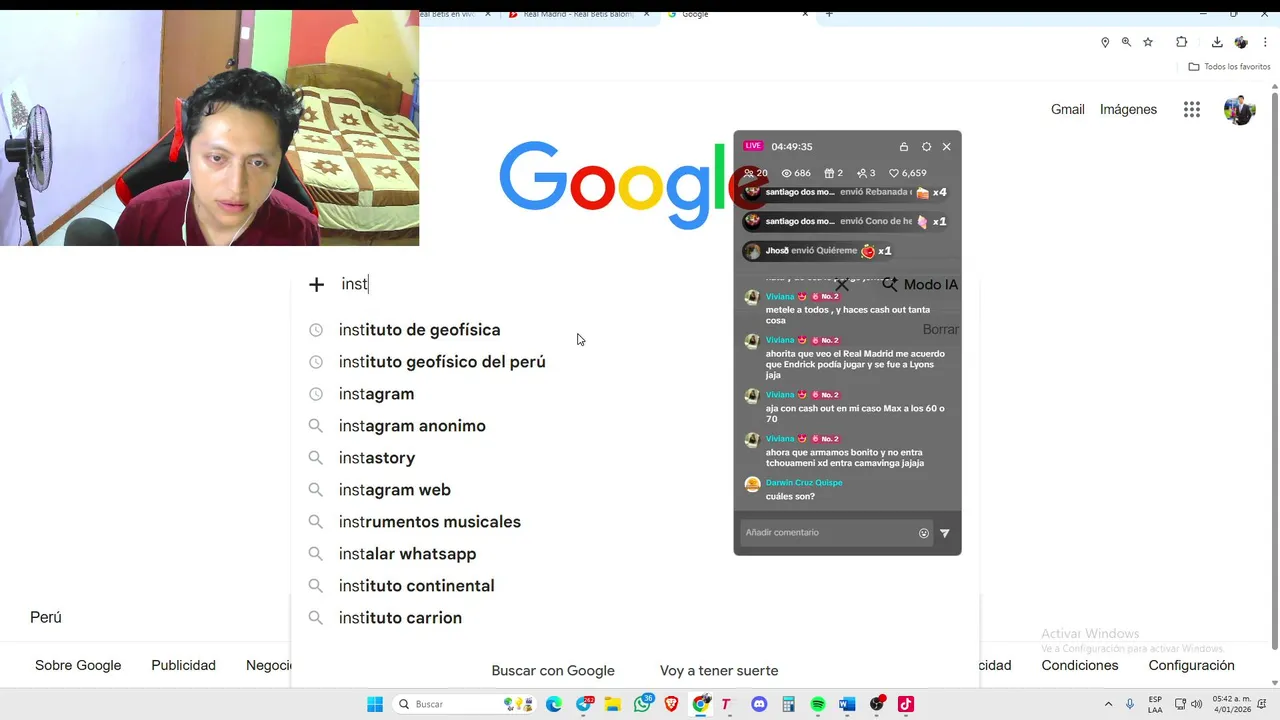1280x720 pixels.
Task: Open the Sobre Google footer link
Action: 78,666
